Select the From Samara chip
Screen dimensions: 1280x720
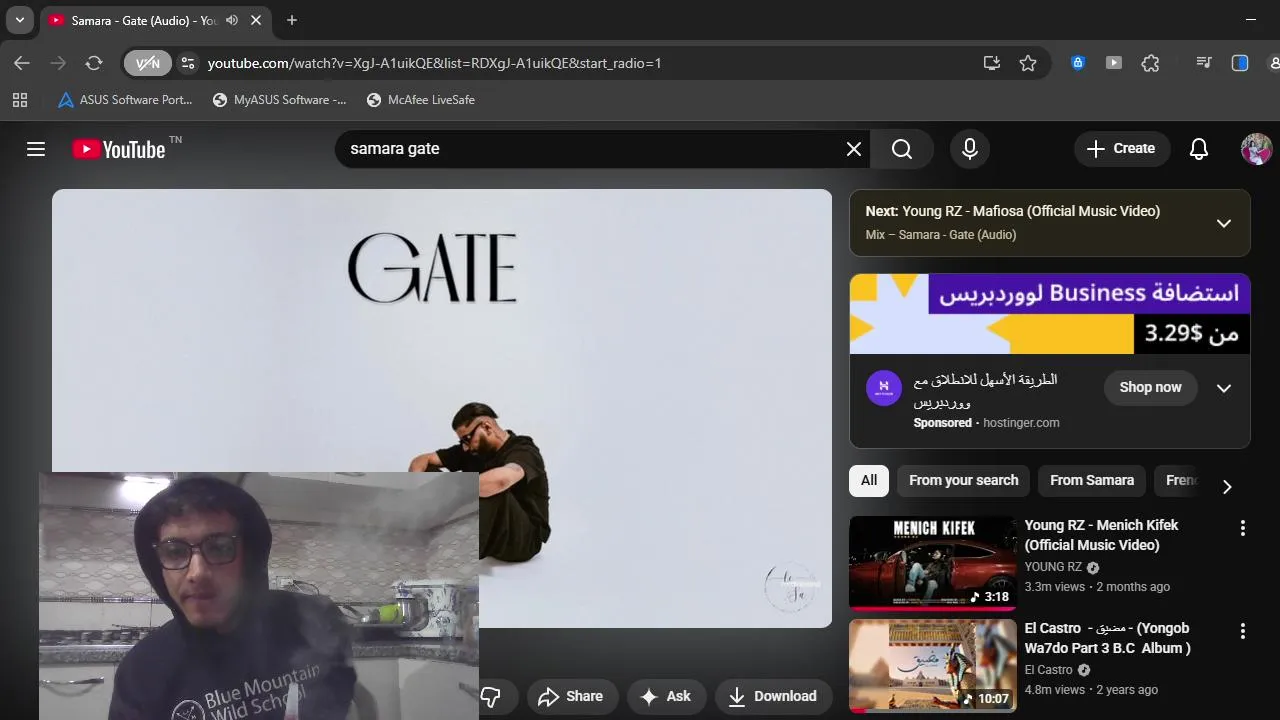pyautogui.click(x=1092, y=481)
